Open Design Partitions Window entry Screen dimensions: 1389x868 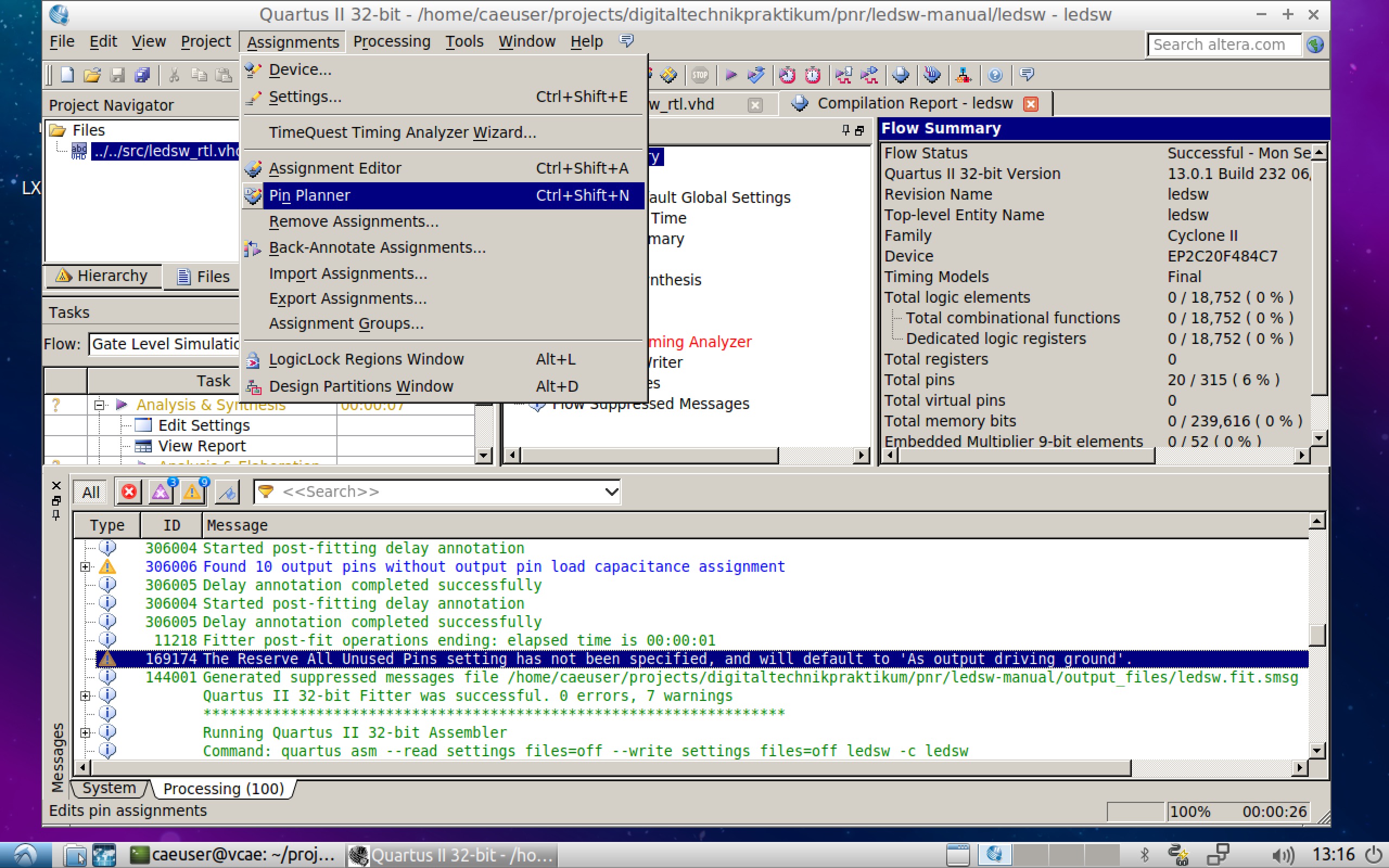[x=443, y=386]
